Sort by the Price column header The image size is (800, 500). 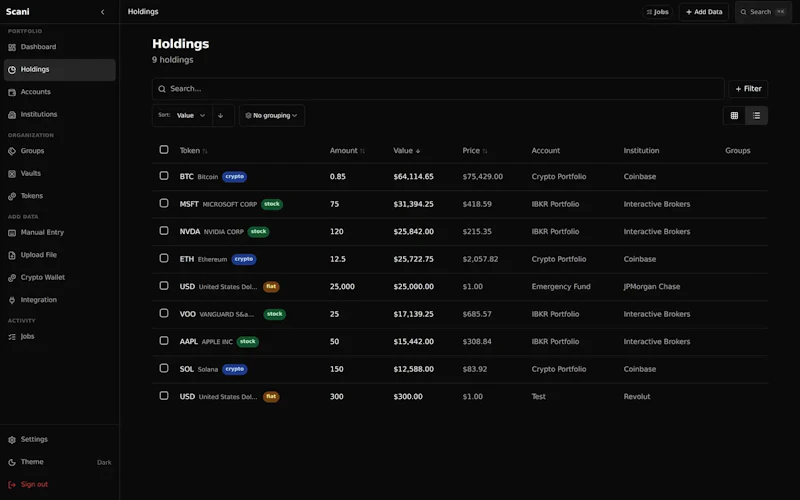point(474,151)
